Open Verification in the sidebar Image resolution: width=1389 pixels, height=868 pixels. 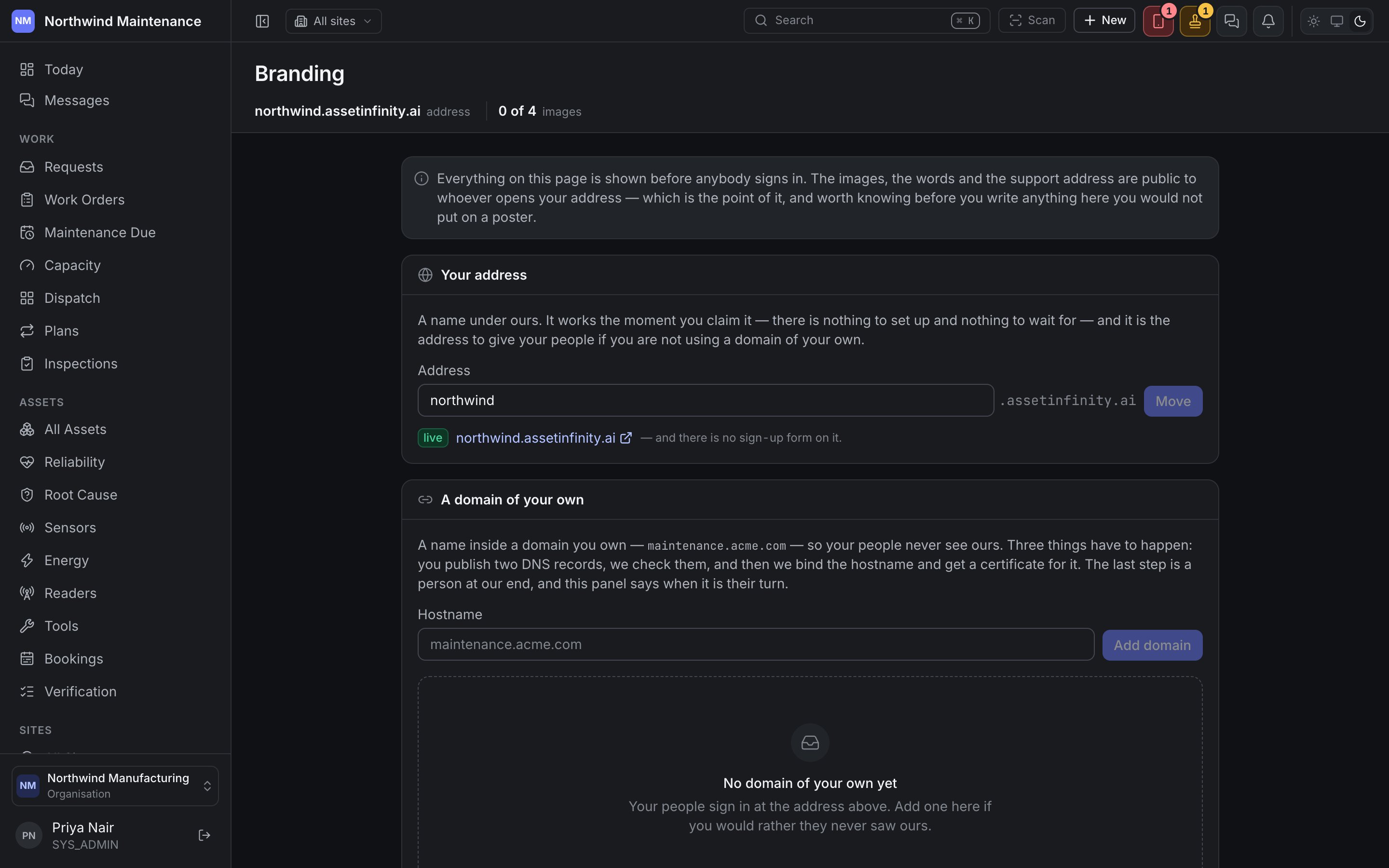click(115, 691)
